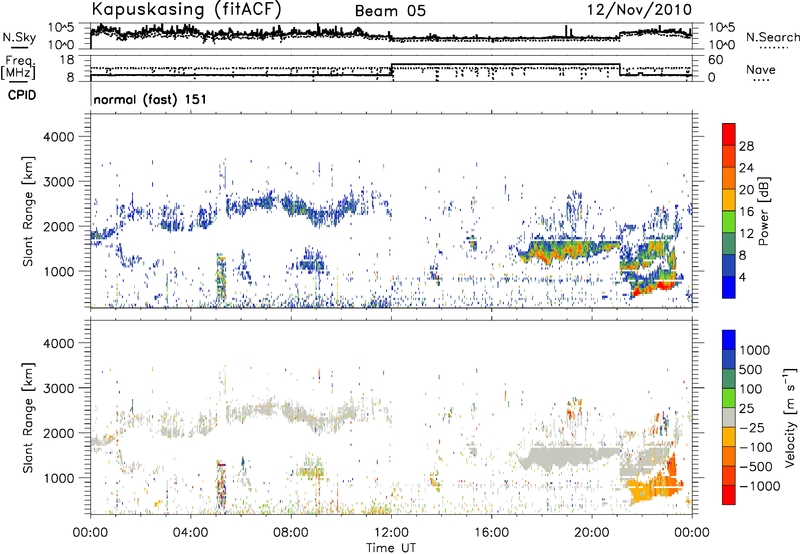Click the N.Search legend label
This screenshot has width=800, height=554.
pos(772,37)
